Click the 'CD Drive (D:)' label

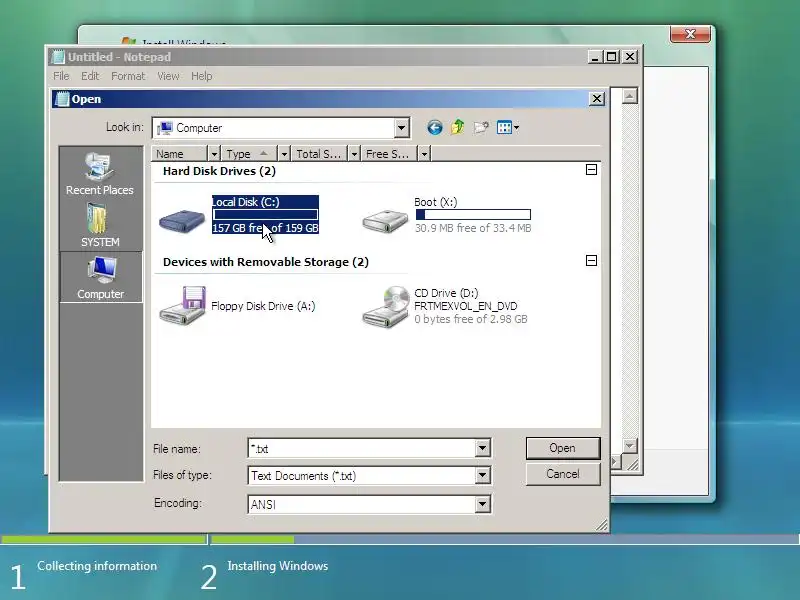pyautogui.click(x=446, y=293)
